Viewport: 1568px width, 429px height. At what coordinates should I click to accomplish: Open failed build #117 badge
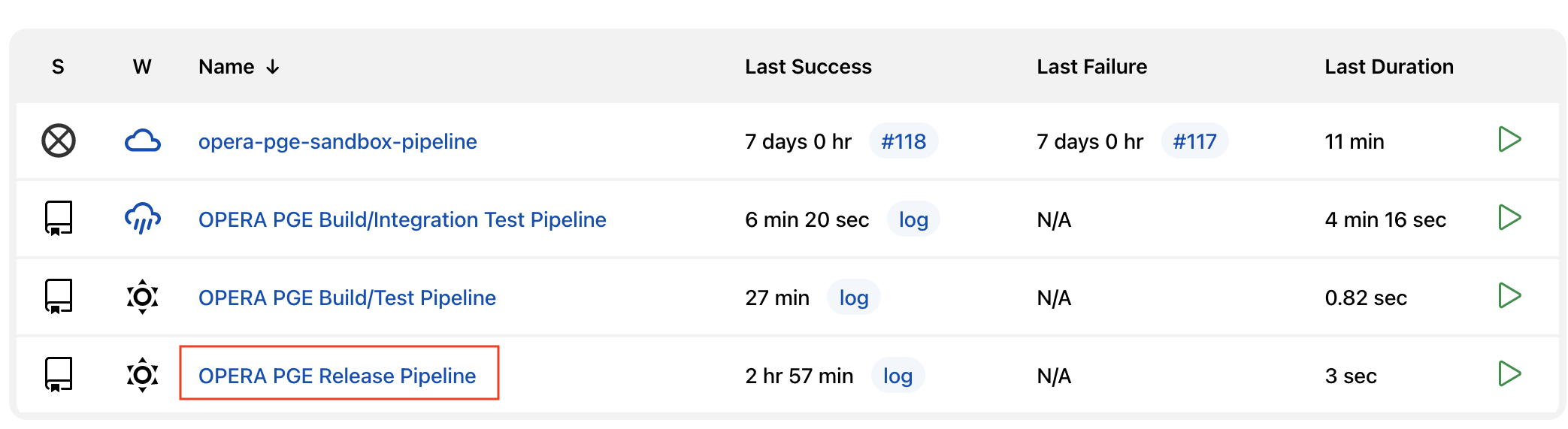tap(1194, 141)
